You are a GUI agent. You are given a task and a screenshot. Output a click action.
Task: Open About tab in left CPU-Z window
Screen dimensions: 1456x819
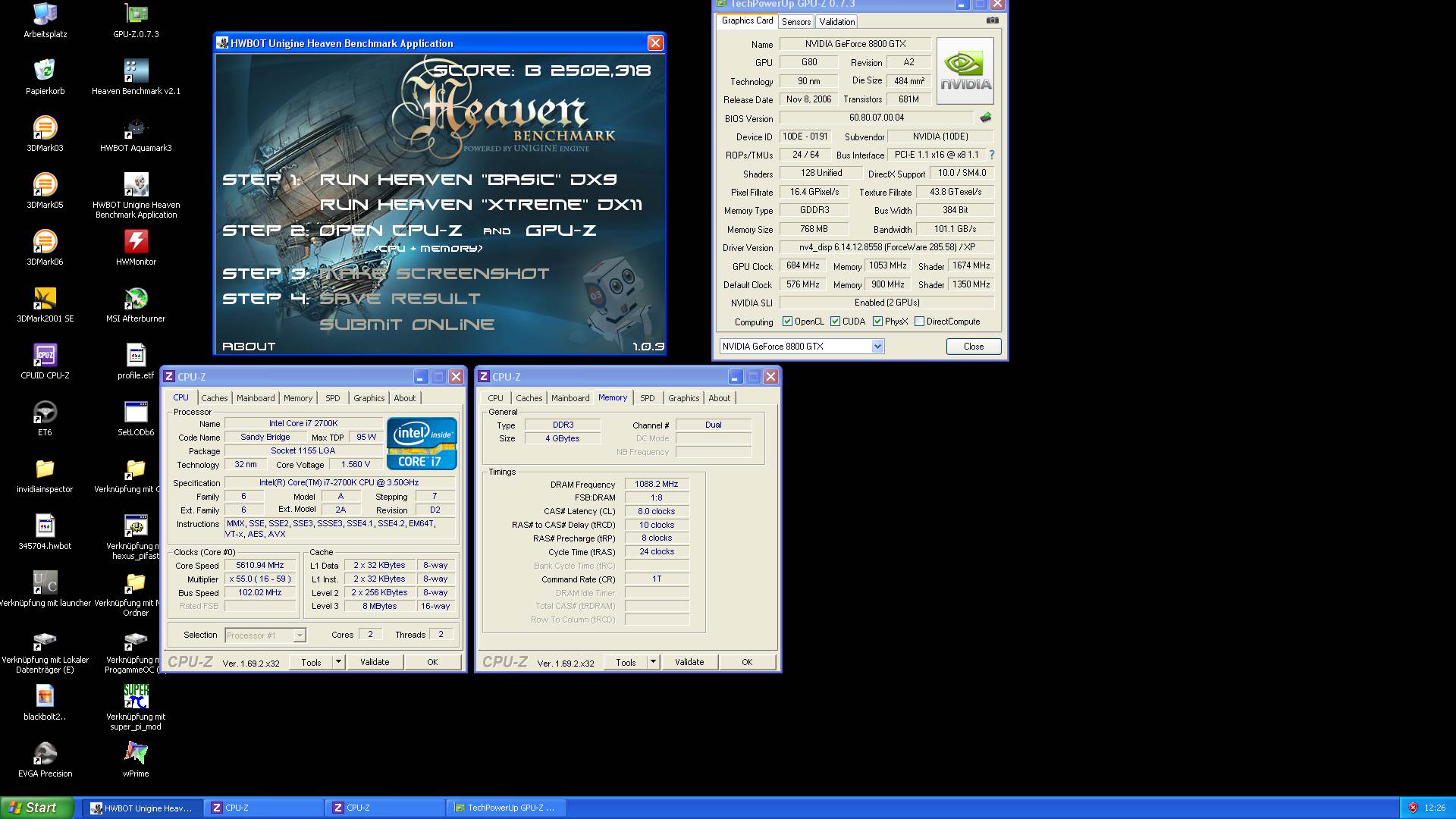tap(404, 398)
